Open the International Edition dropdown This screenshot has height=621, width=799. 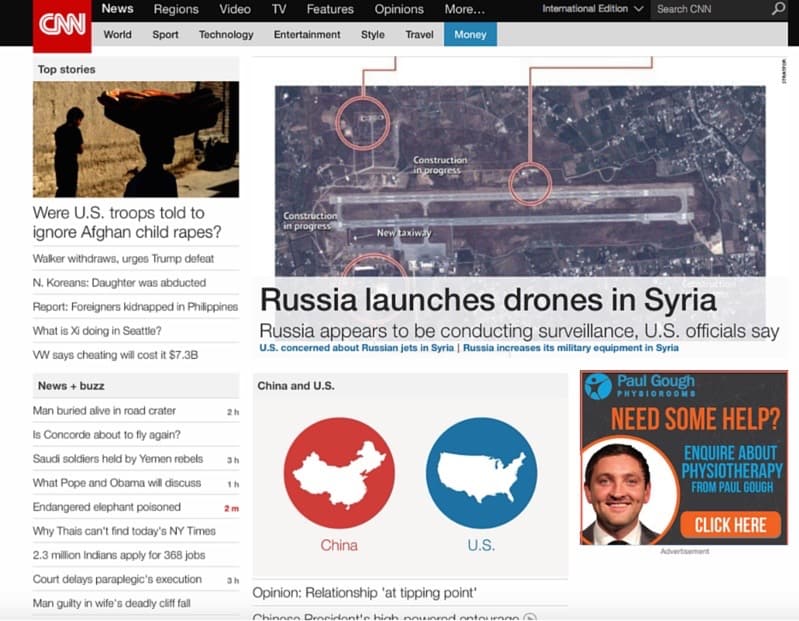pos(593,9)
